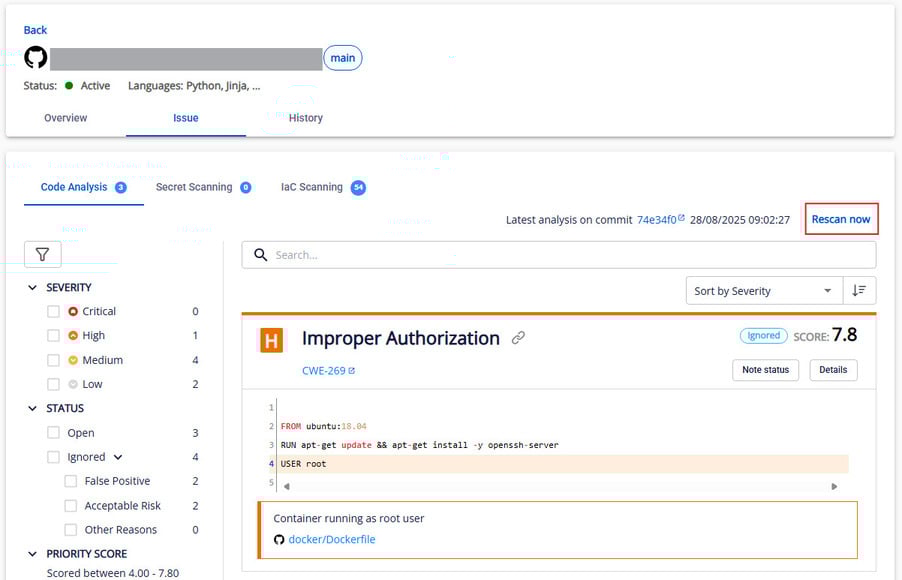Open the Details button for the issue

[x=833, y=370]
